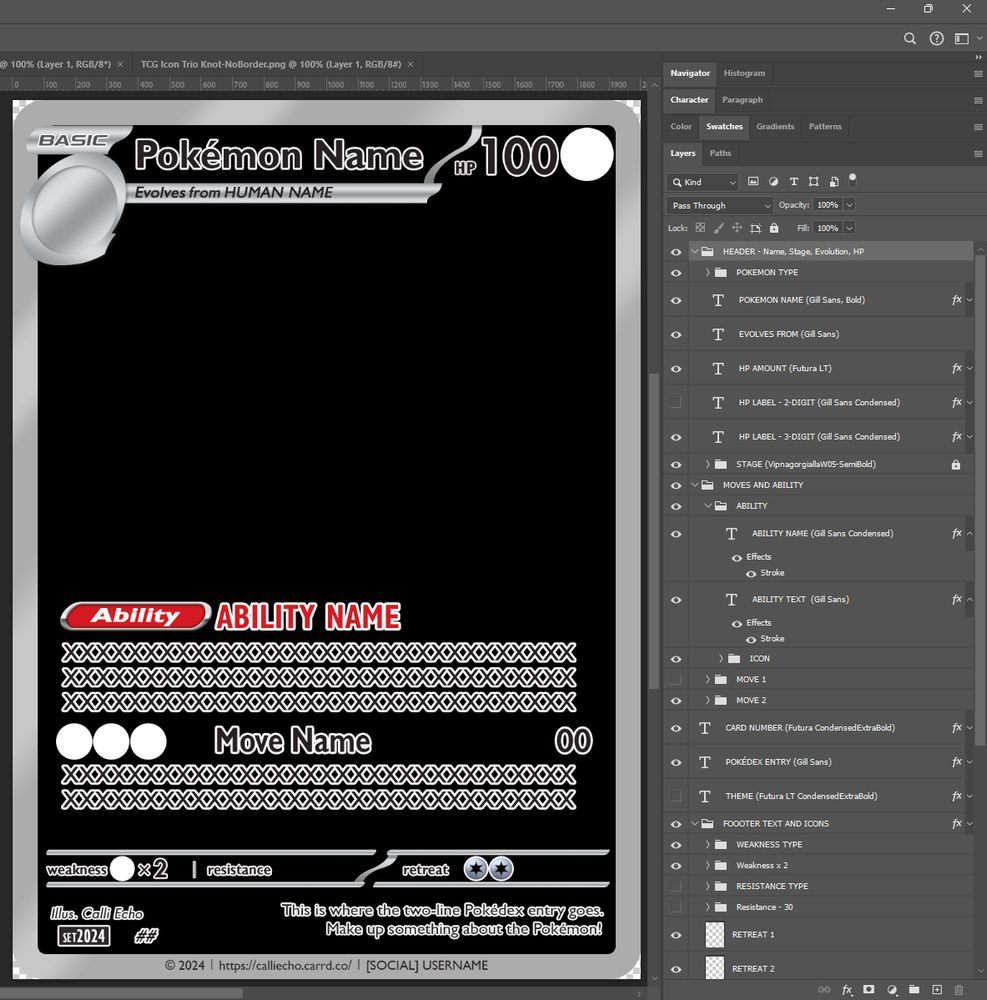
Task: Filter layers by type layers icon
Action: point(794,182)
